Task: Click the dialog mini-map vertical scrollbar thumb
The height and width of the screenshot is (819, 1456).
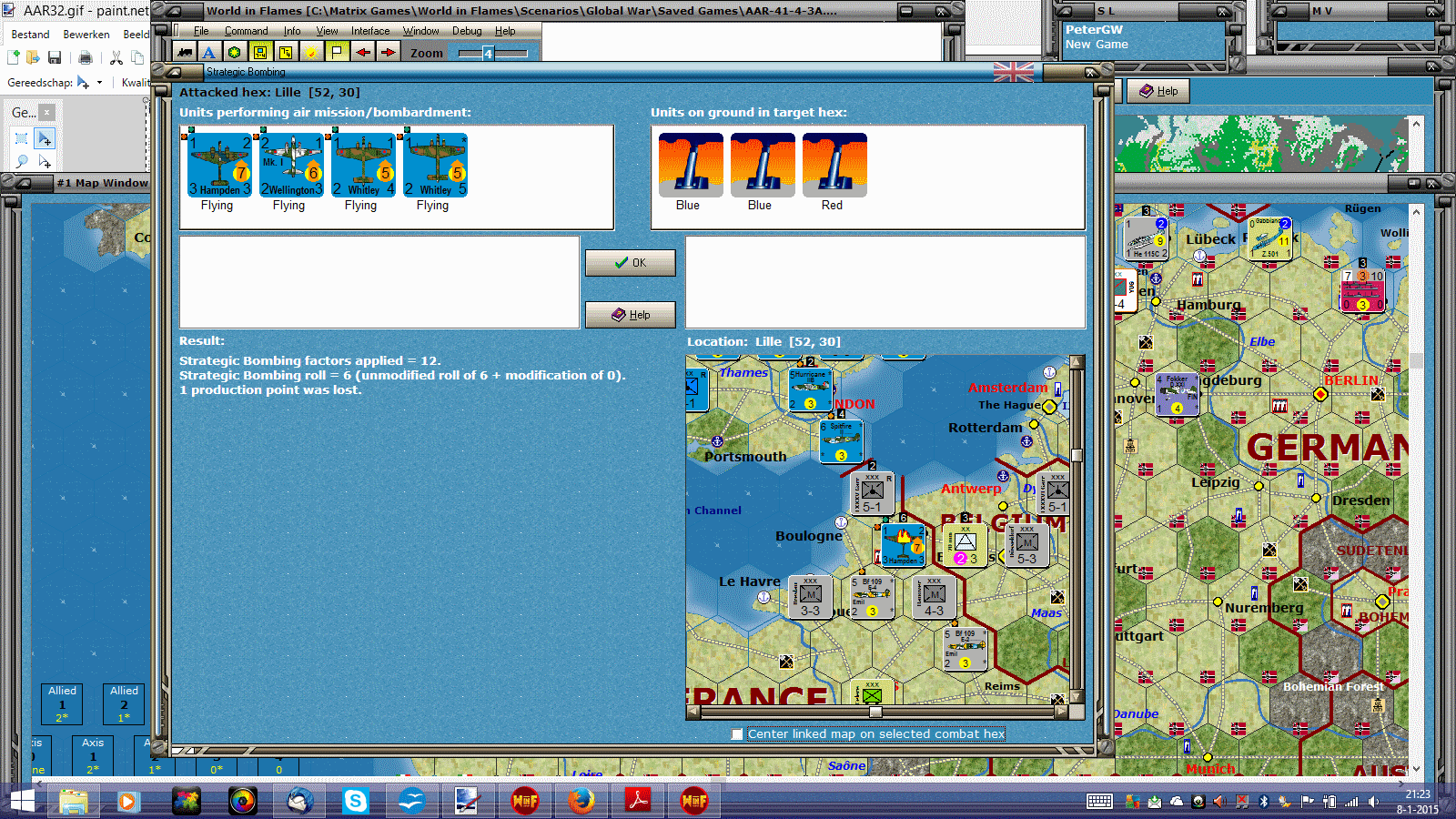Action: pyautogui.click(x=1077, y=456)
